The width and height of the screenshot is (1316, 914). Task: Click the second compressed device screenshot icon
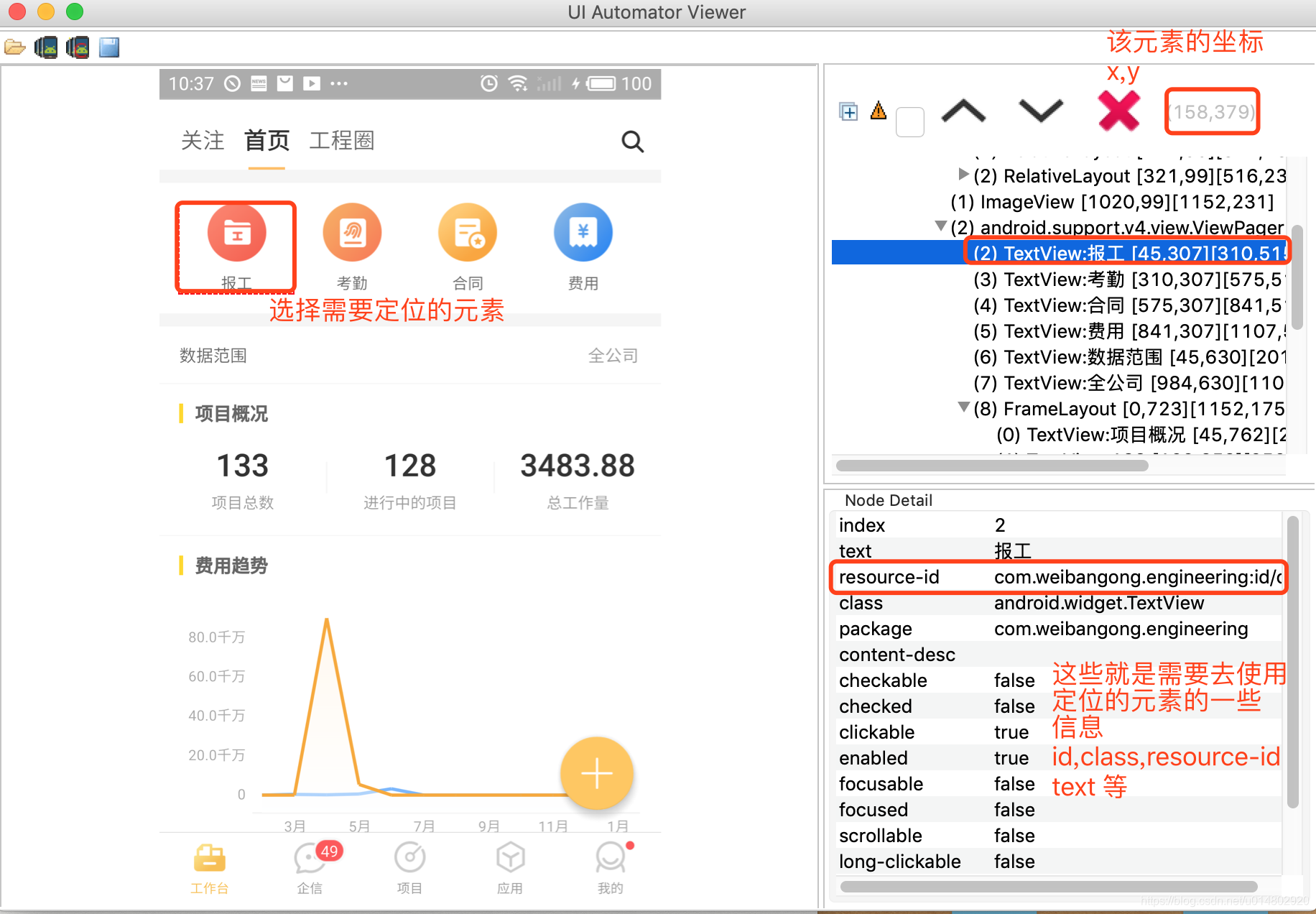click(x=78, y=47)
